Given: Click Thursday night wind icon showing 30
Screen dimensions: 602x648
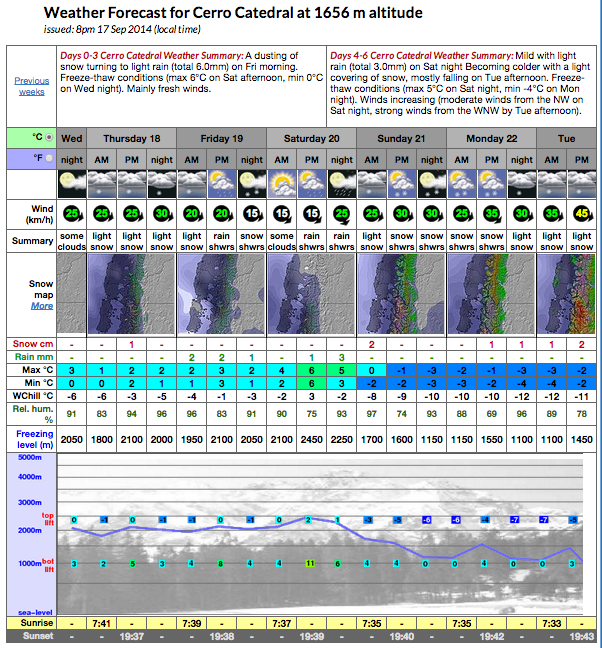Looking at the screenshot, I should point(162,214).
